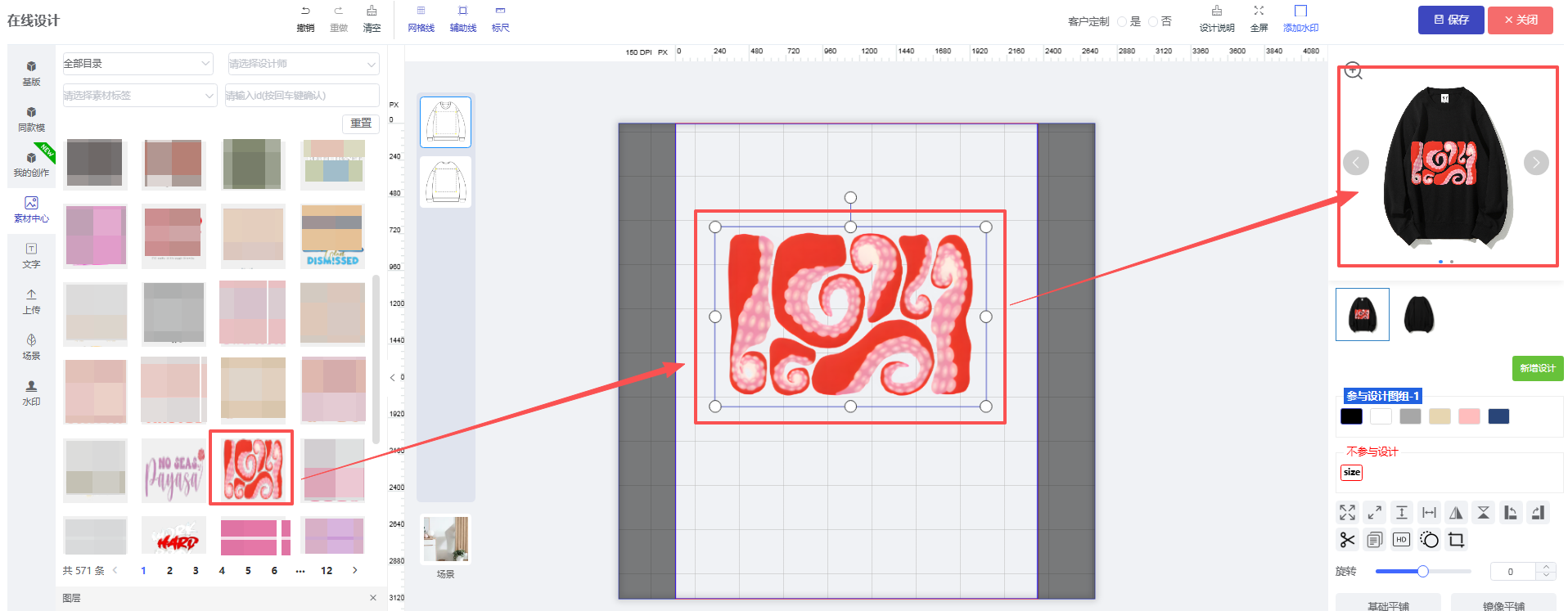Toggle the 网格线 grid lines display
The width and height of the screenshot is (1568, 611).
point(421,18)
